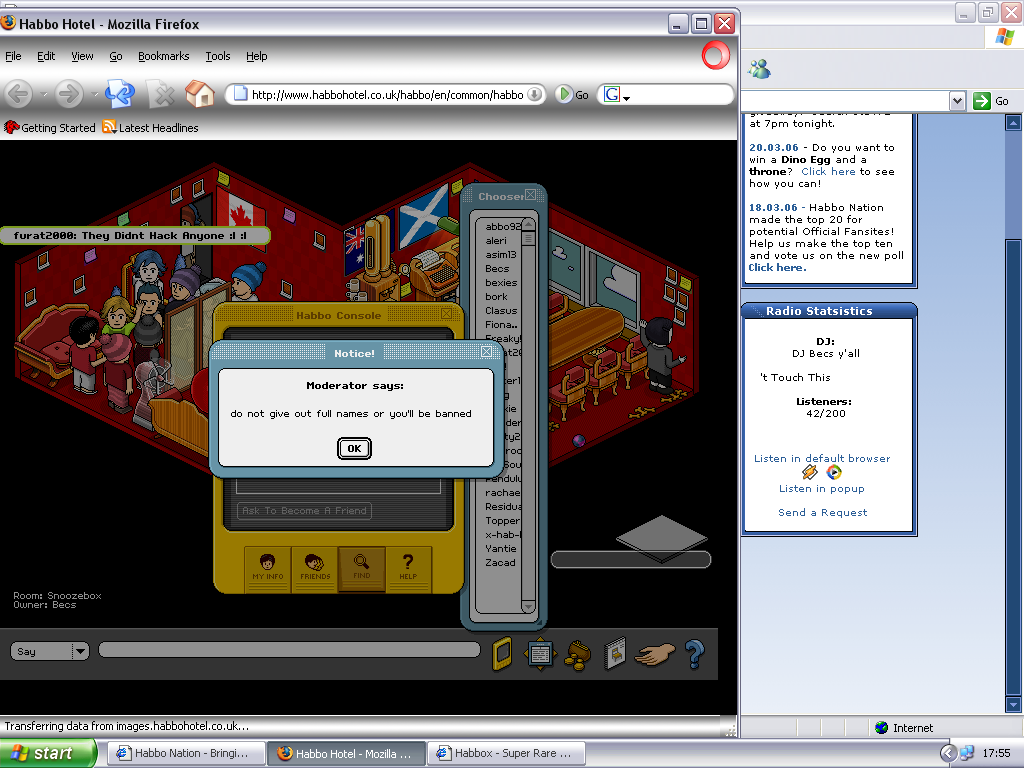
Task: Open the My Info console tab
Action: [x=267, y=569]
